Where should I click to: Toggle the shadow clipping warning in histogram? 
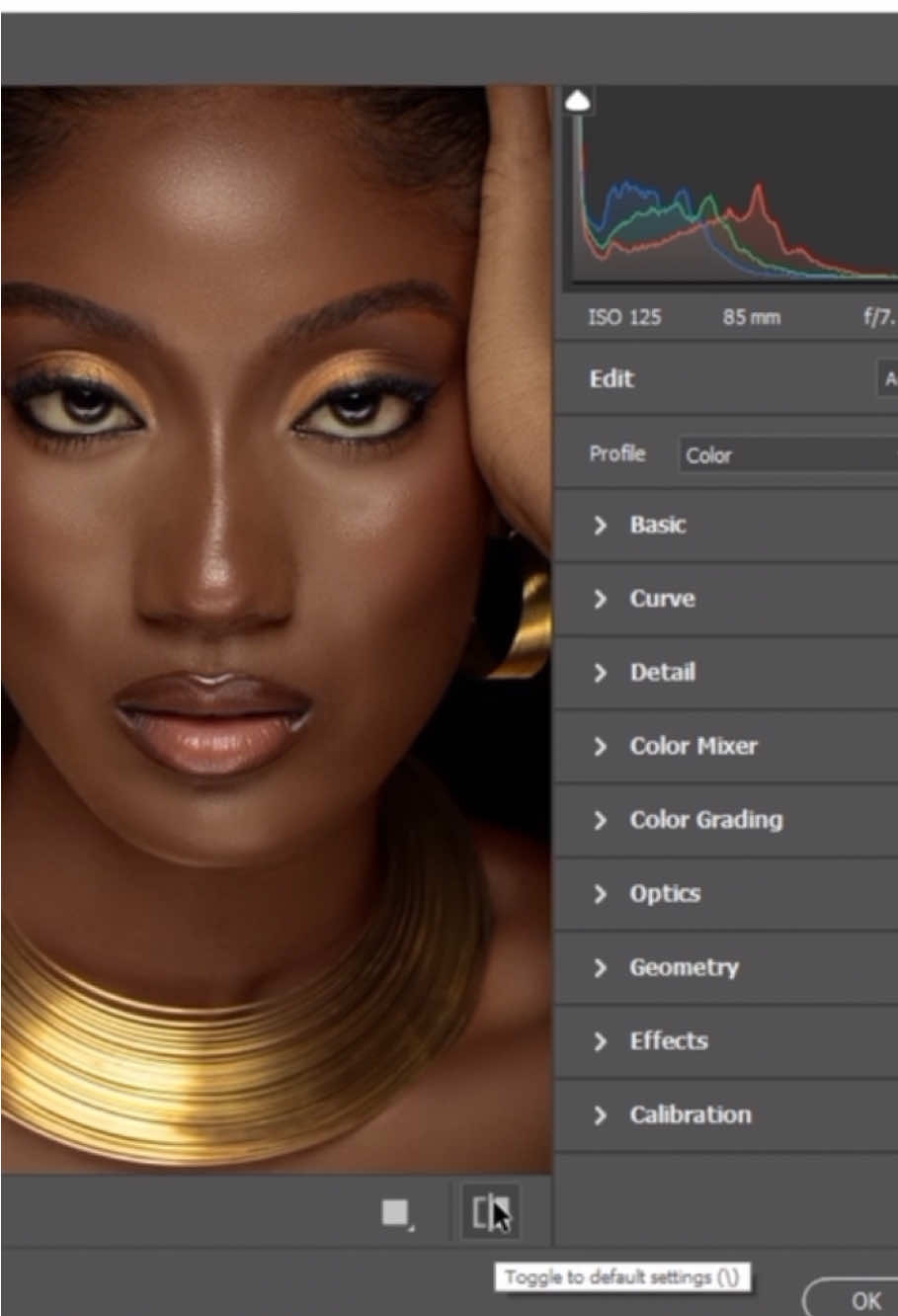pyautogui.click(x=578, y=100)
